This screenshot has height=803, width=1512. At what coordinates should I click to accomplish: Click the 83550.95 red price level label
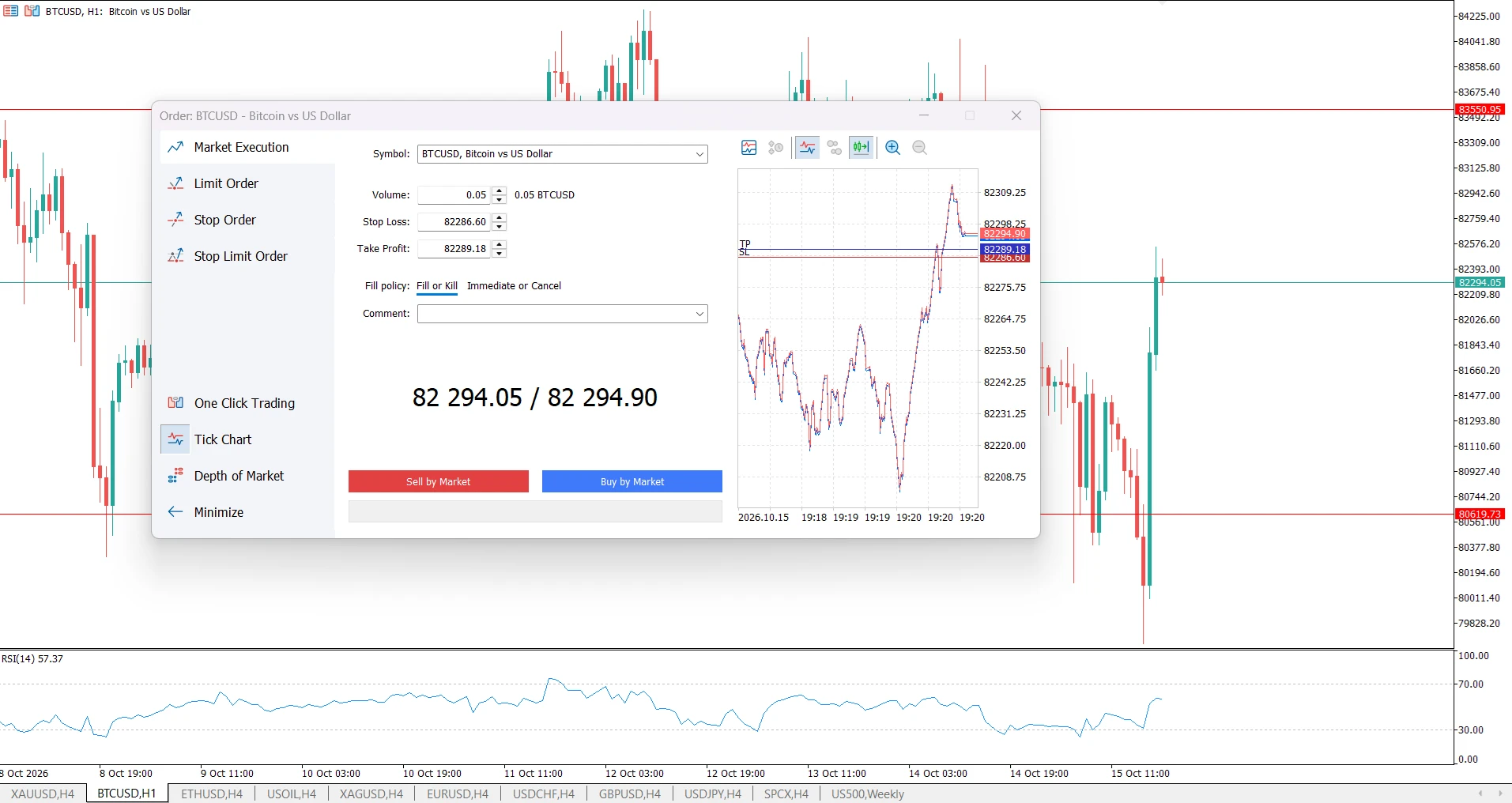(1480, 109)
